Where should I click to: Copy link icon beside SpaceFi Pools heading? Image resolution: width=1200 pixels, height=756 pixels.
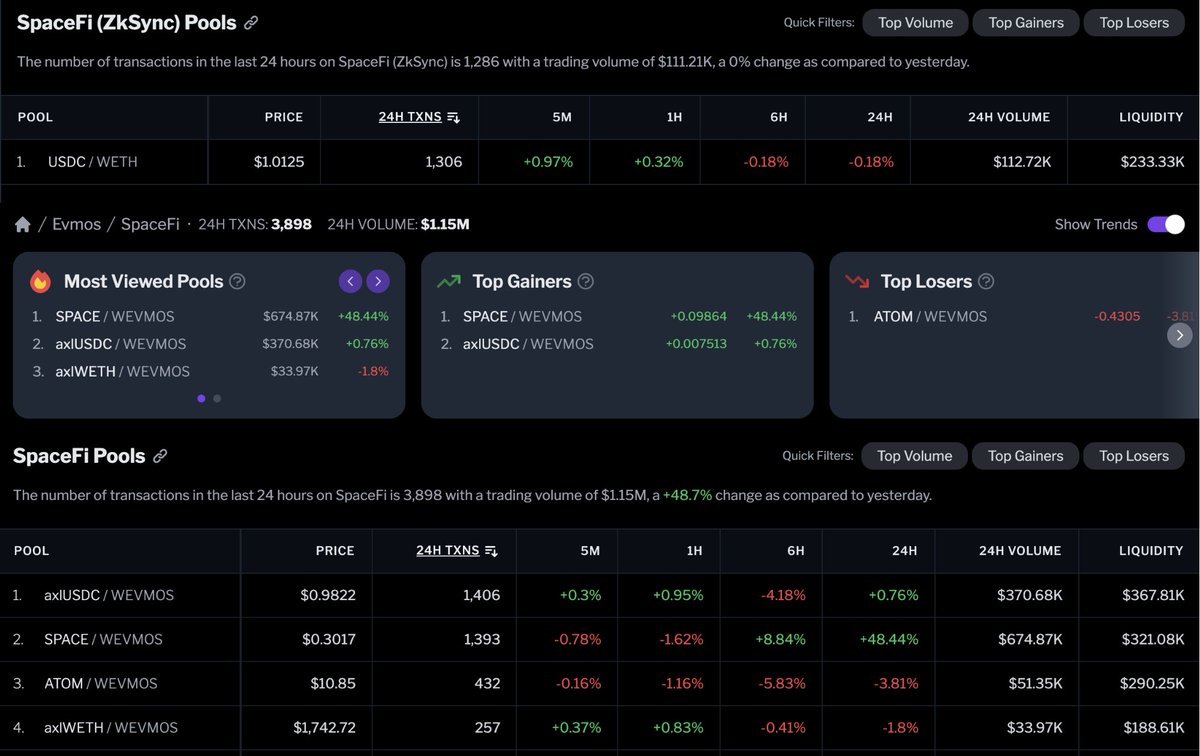[160, 456]
